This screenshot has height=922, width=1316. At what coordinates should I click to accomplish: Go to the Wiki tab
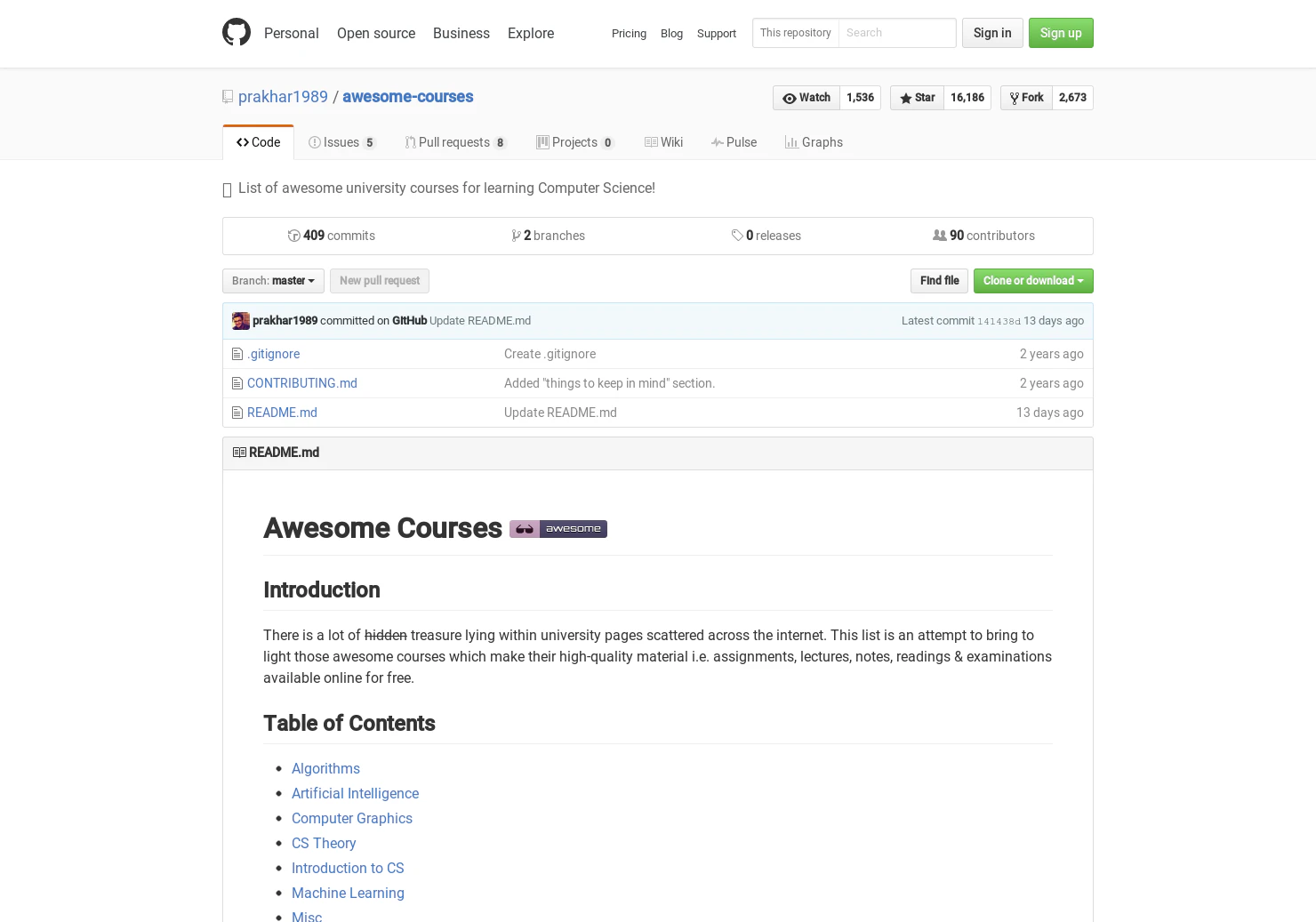pos(663,142)
